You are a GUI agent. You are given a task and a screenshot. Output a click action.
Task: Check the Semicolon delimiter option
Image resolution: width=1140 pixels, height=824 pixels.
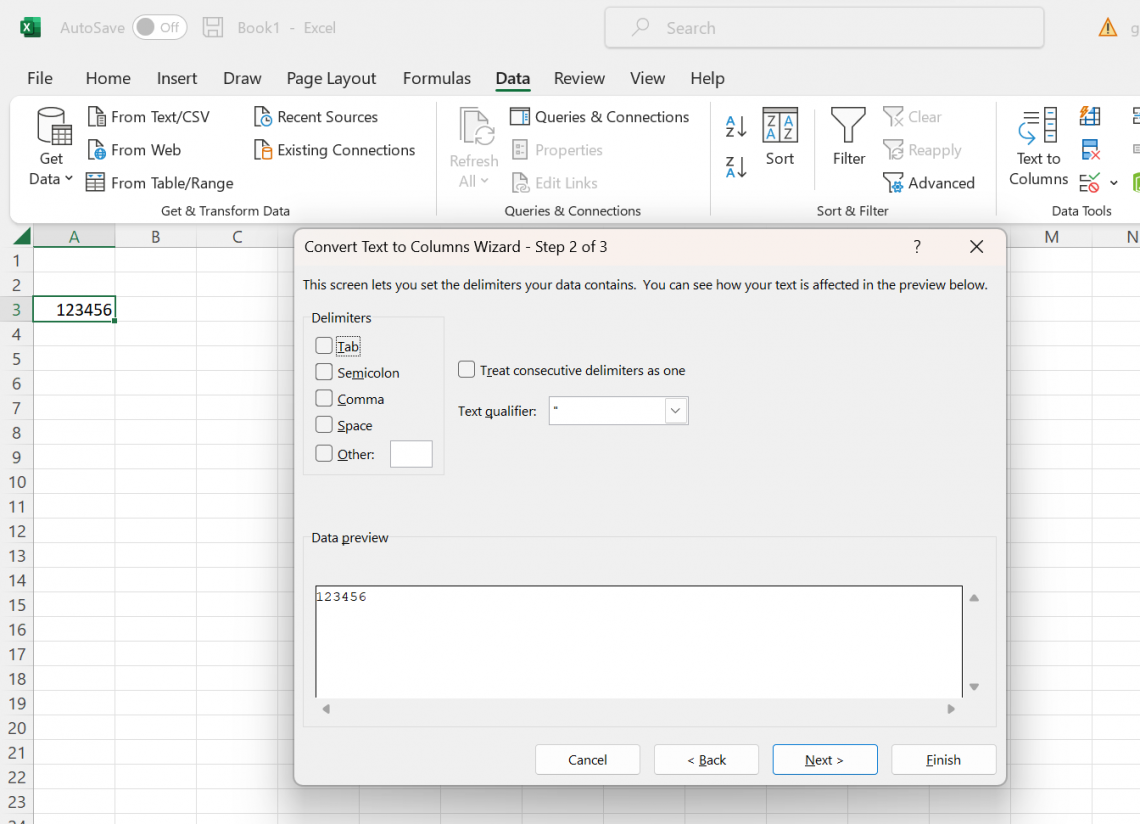pyautogui.click(x=324, y=372)
